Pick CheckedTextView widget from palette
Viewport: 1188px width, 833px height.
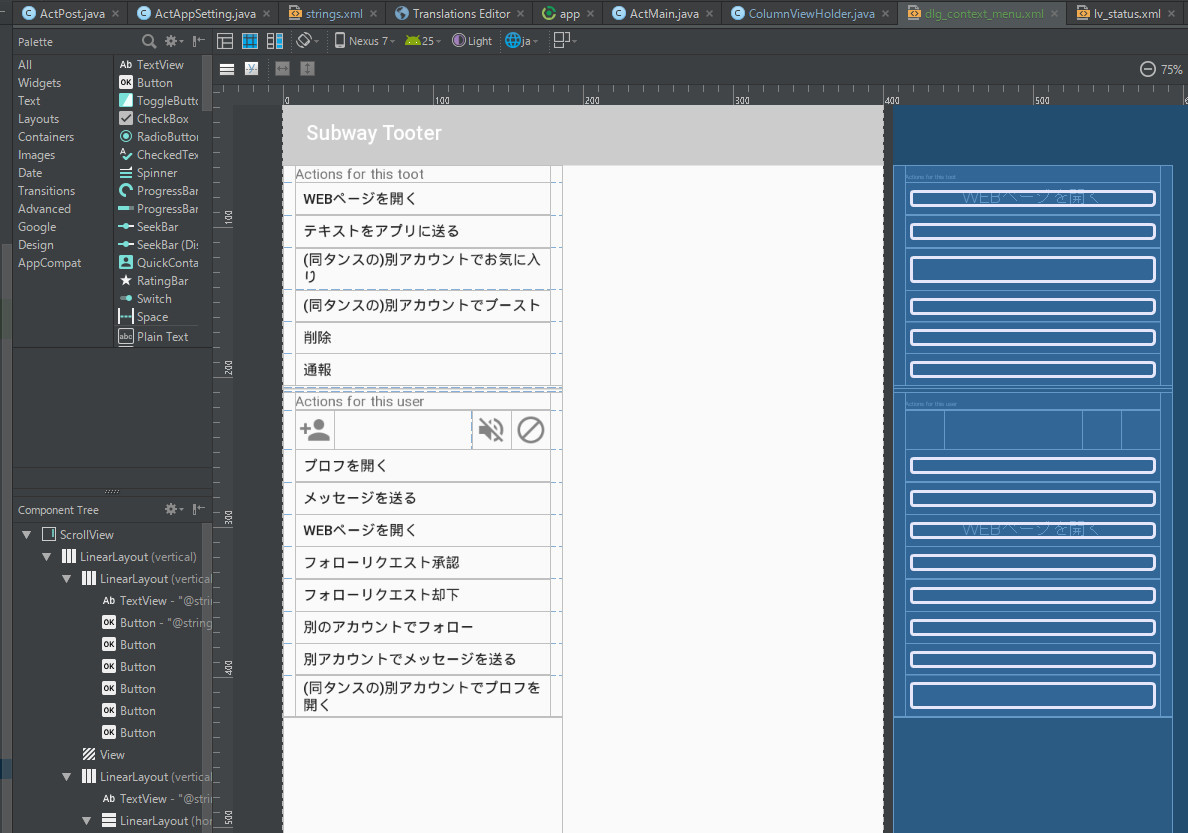point(158,155)
